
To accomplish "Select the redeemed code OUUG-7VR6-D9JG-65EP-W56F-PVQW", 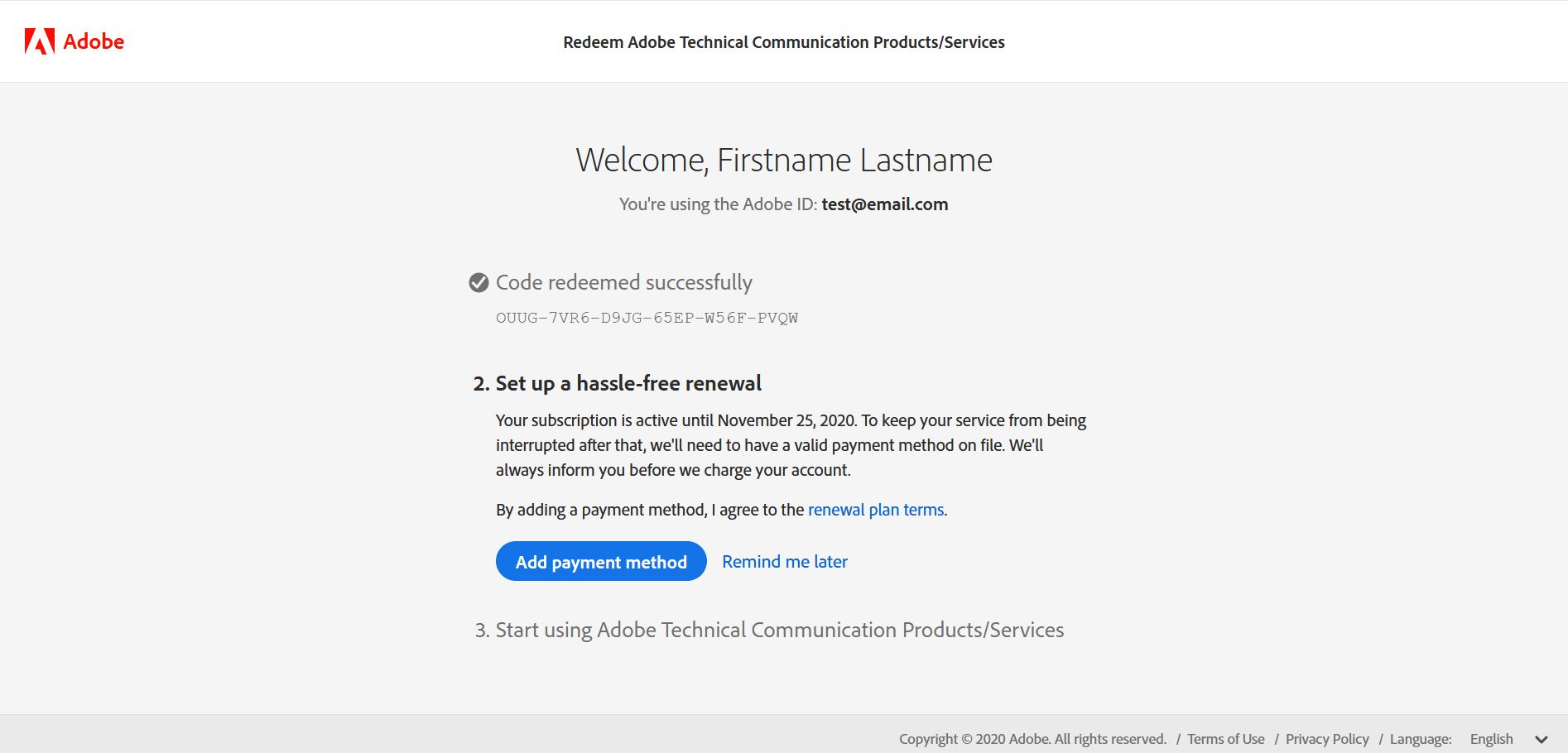I will point(647,318).
